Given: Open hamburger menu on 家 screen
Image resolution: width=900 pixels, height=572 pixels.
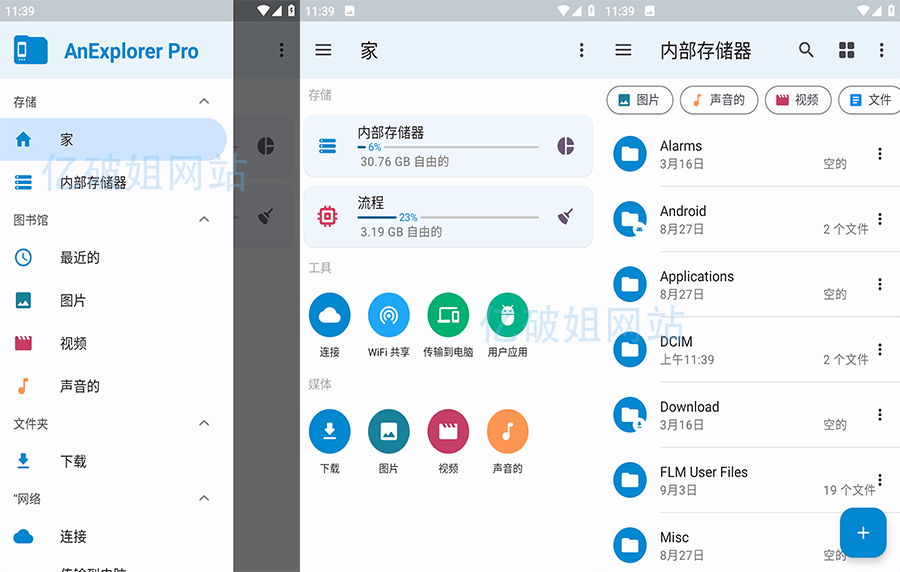Looking at the screenshot, I should coord(323,50).
